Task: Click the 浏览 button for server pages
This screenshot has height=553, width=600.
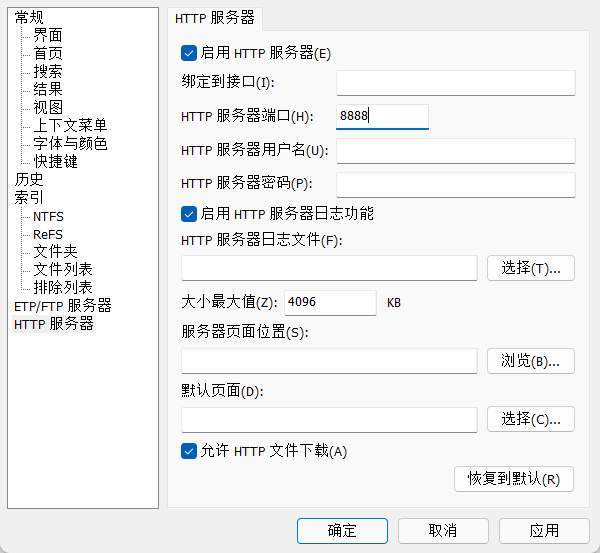Action: tap(531, 361)
